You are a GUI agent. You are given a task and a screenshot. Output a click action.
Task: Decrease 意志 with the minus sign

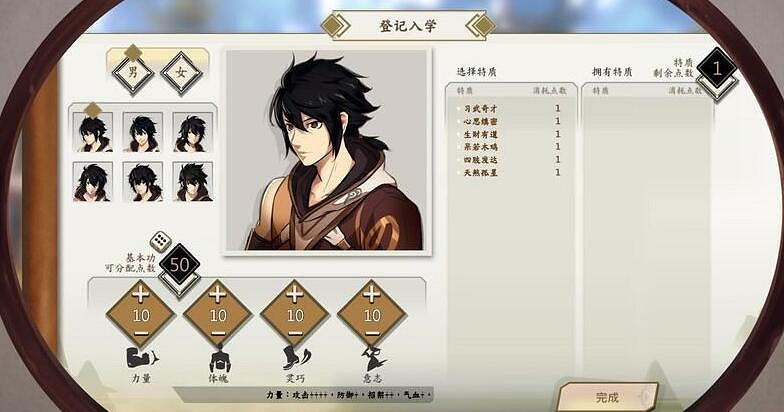372,334
